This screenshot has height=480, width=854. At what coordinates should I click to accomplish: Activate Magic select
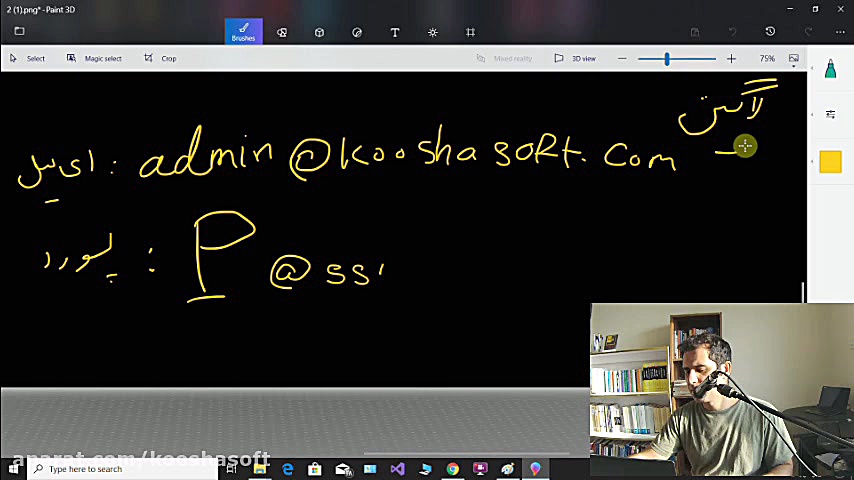(x=94, y=58)
